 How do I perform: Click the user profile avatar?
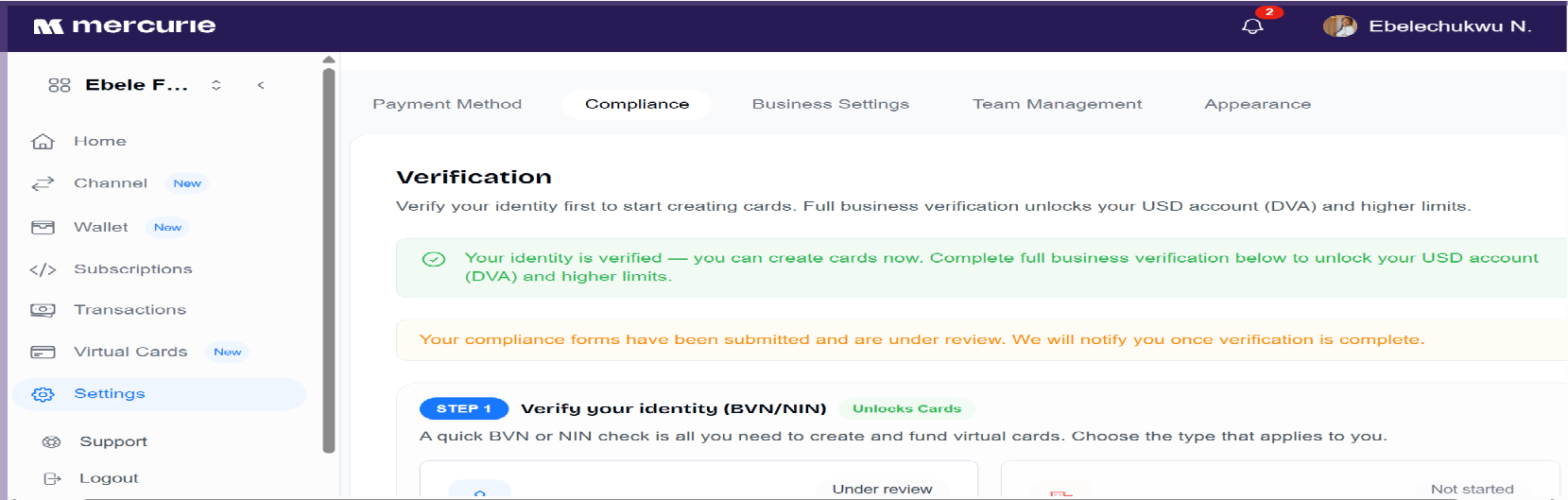pyautogui.click(x=1339, y=26)
